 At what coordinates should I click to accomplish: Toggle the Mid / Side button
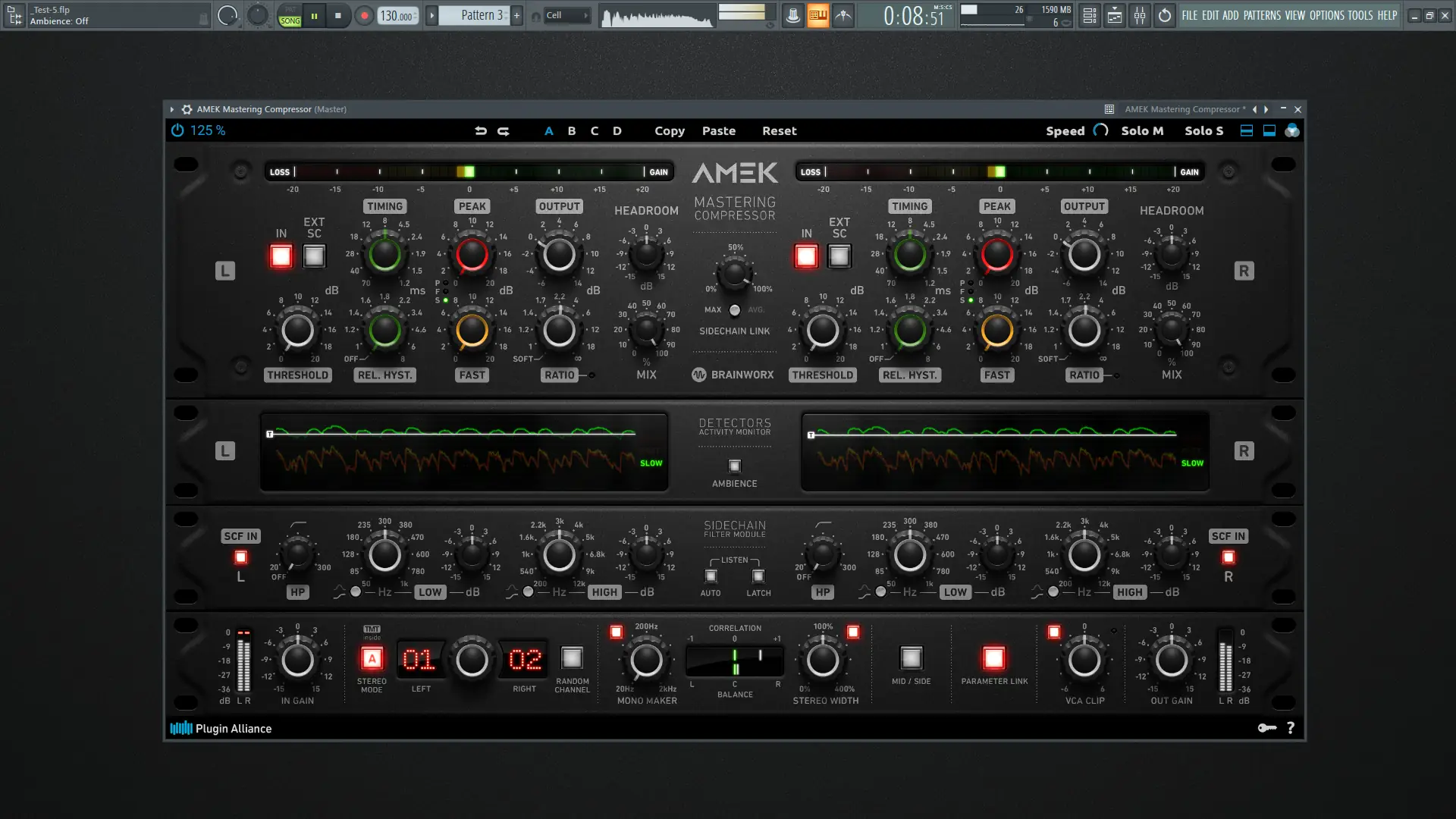point(911,657)
